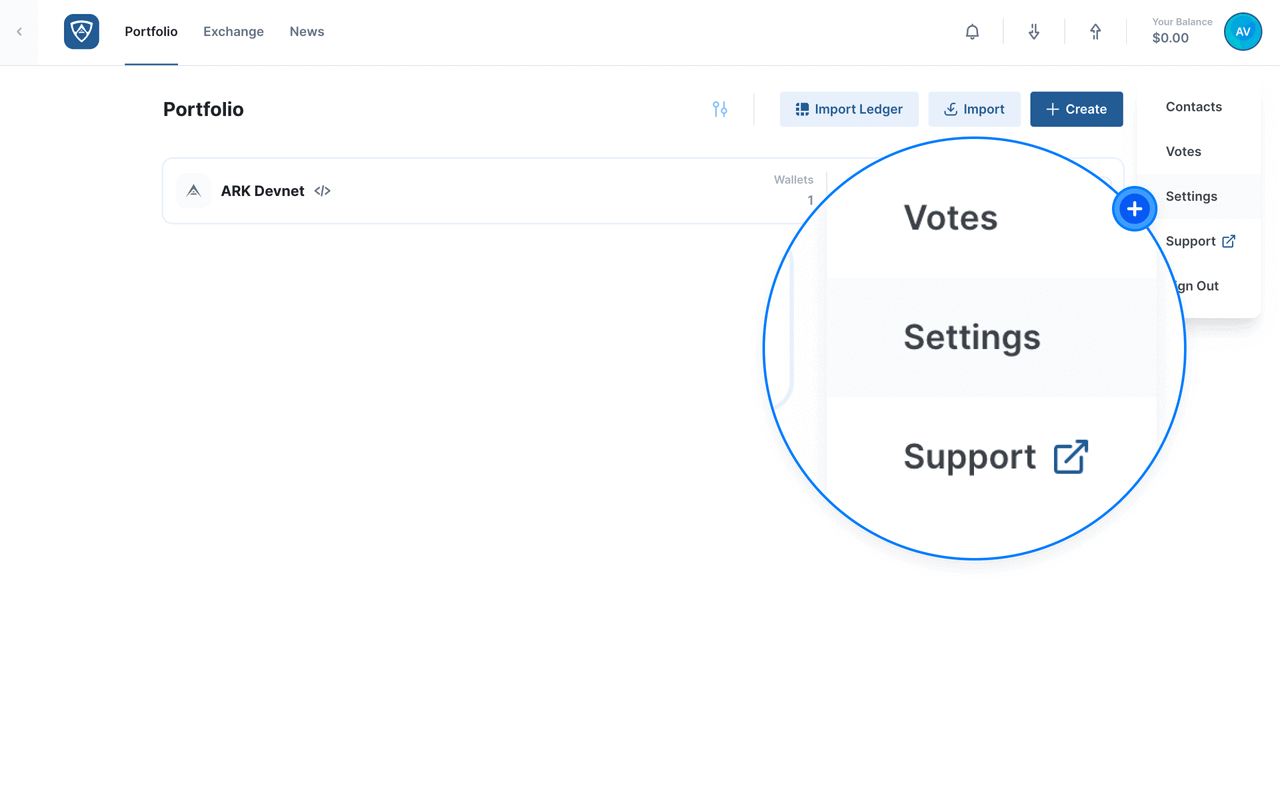The height and width of the screenshot is (800, 1280).
Task: Open Settings from the user dropdown menu
Action: (1191, 197)
